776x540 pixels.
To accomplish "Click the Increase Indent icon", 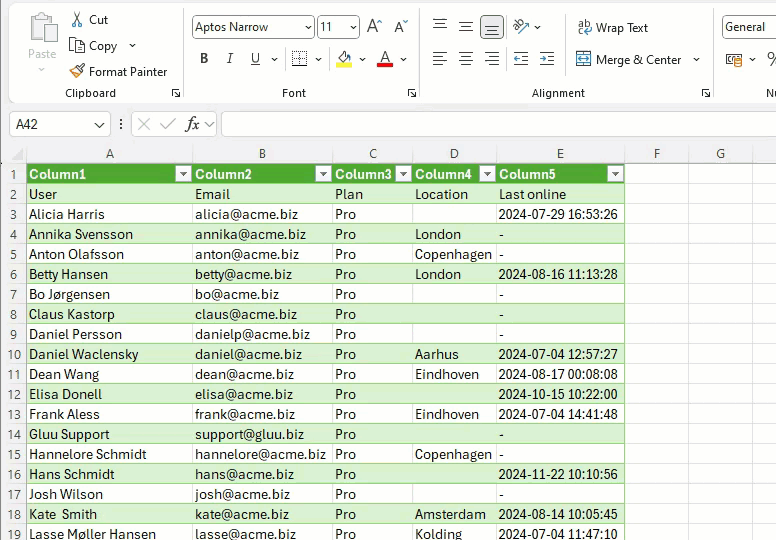I will click(546, 60).
